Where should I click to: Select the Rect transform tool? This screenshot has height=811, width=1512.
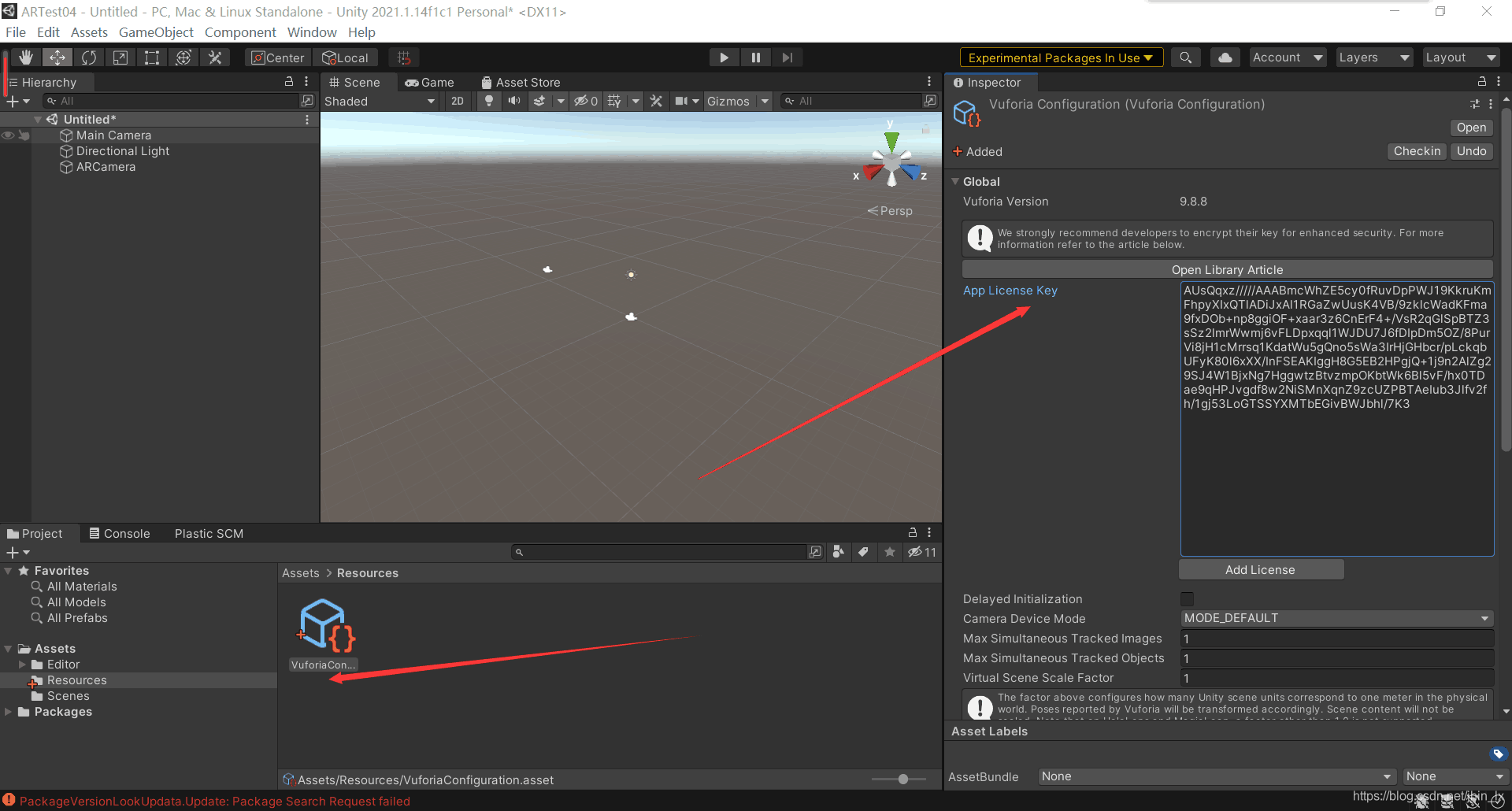152,57
